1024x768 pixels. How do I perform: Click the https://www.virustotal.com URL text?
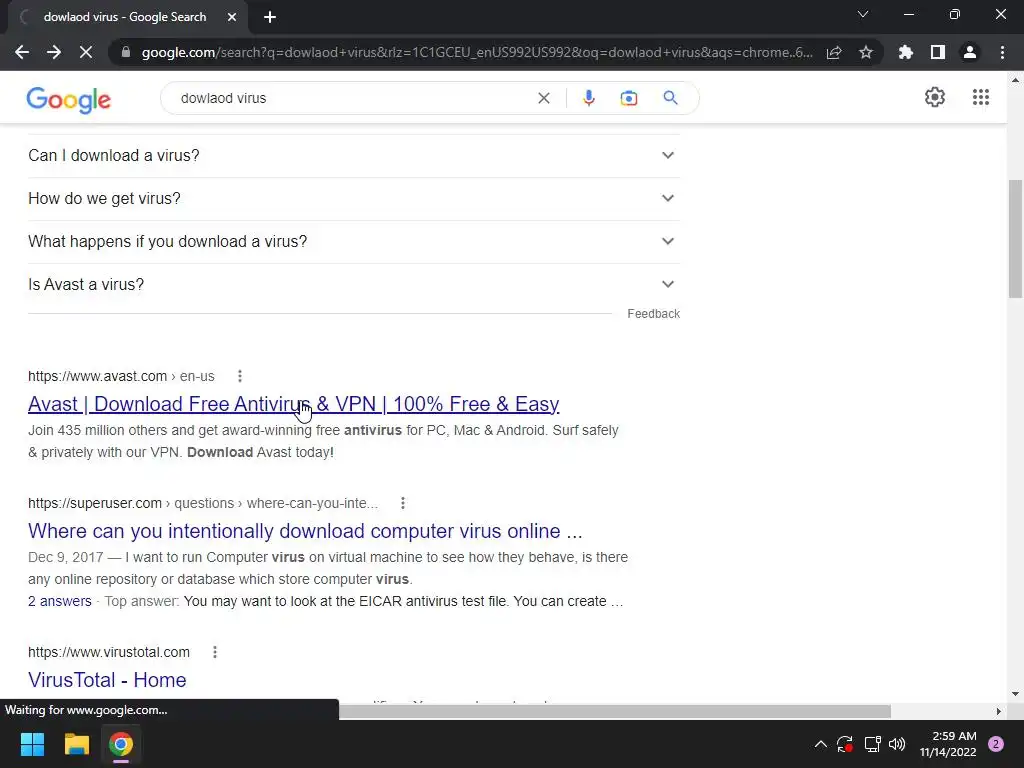(109, 652)
